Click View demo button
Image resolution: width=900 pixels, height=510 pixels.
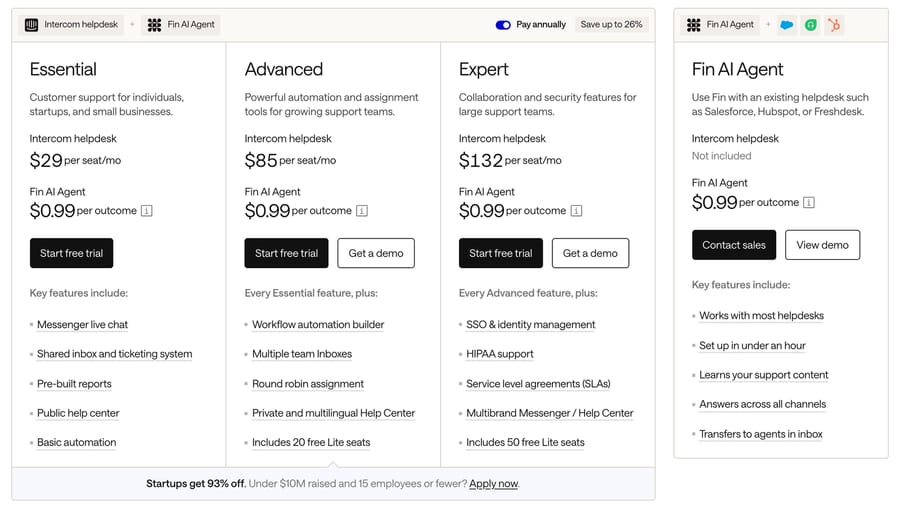pos(823,245)
